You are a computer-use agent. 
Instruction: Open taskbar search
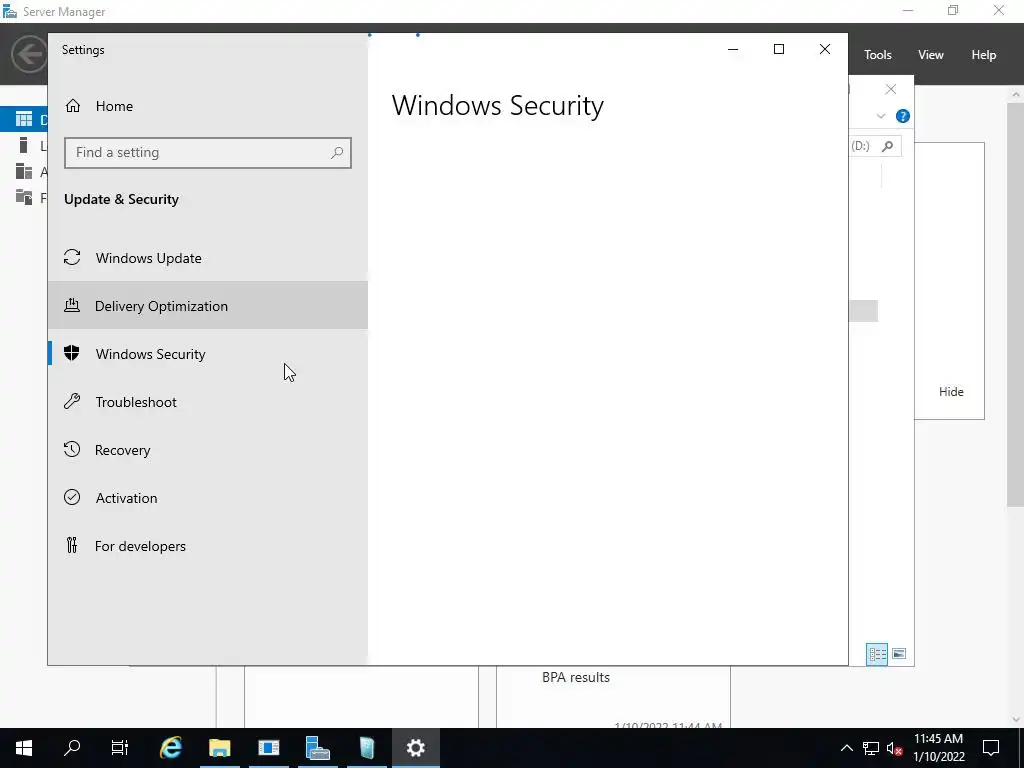(x=72, y=748)
